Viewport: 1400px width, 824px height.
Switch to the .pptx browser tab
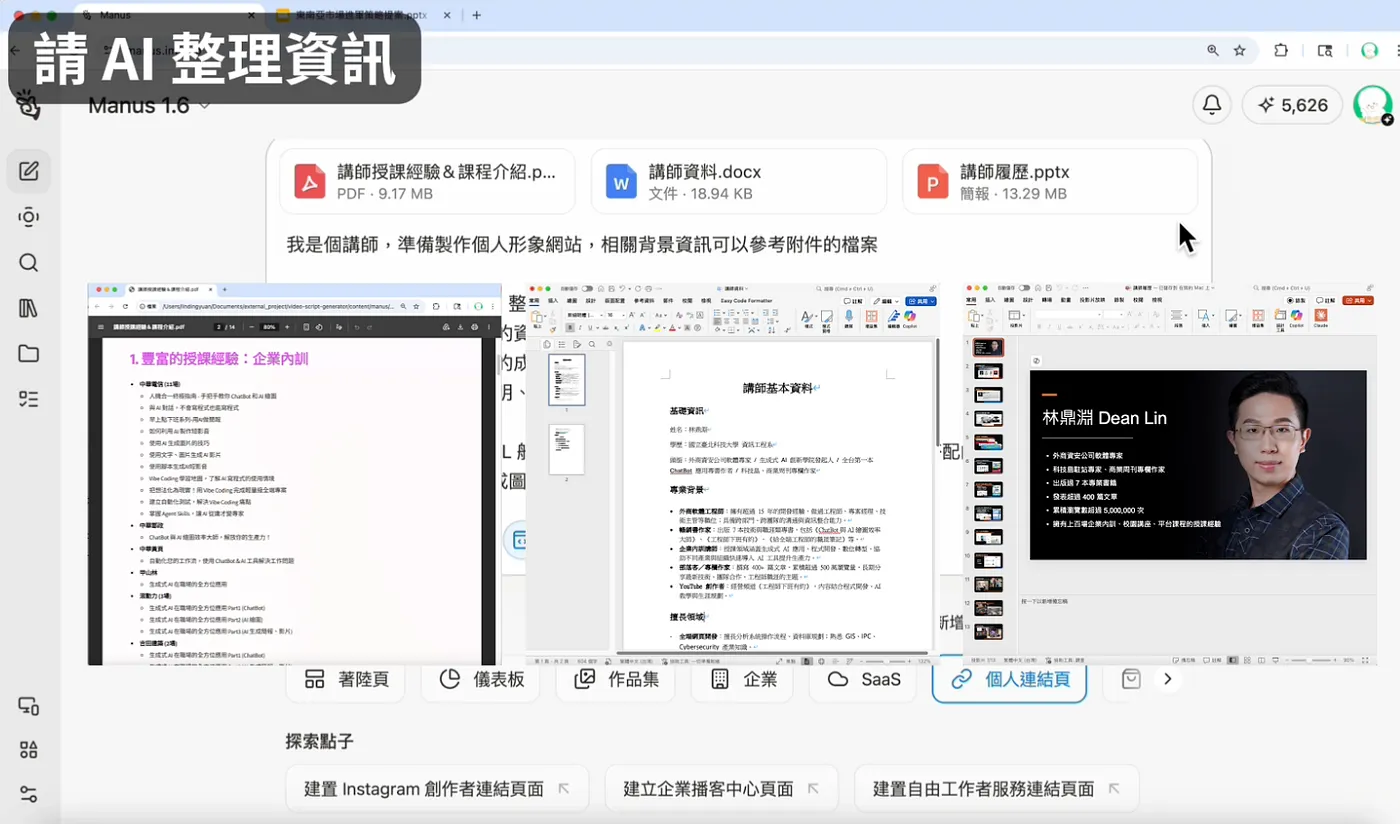point(360,15)
